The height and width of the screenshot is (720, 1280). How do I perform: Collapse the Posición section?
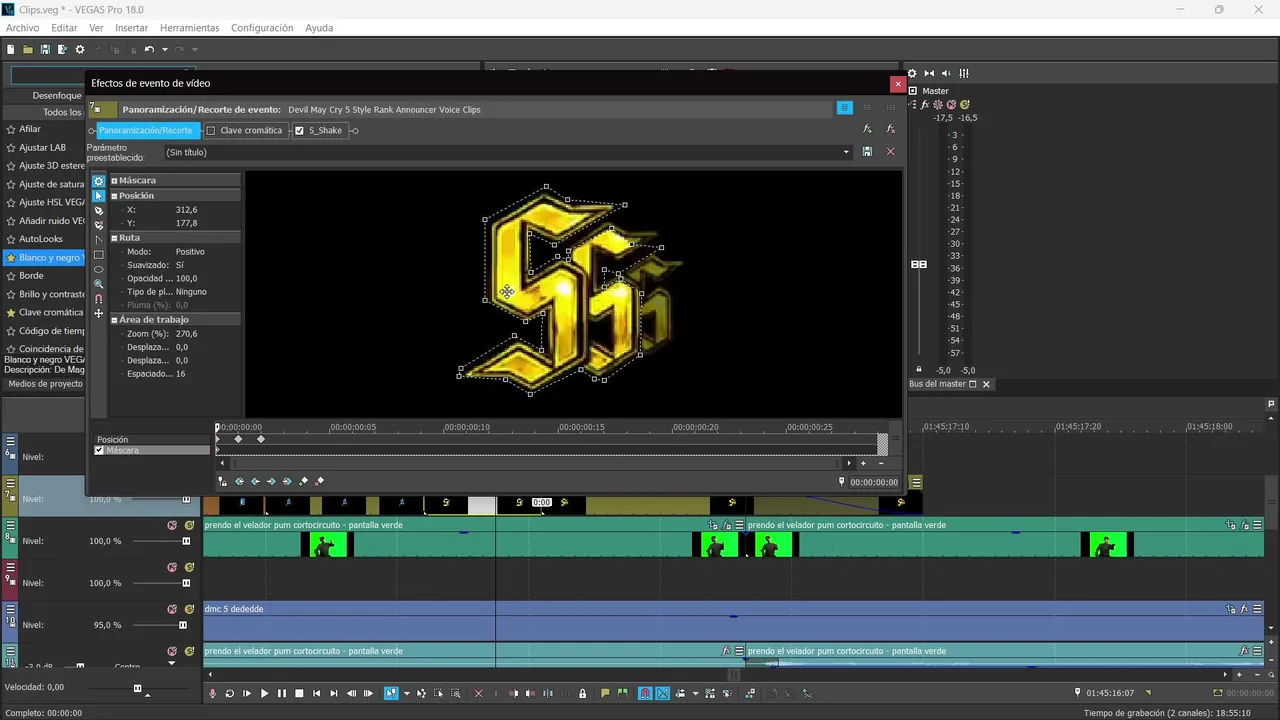[115, 196]
